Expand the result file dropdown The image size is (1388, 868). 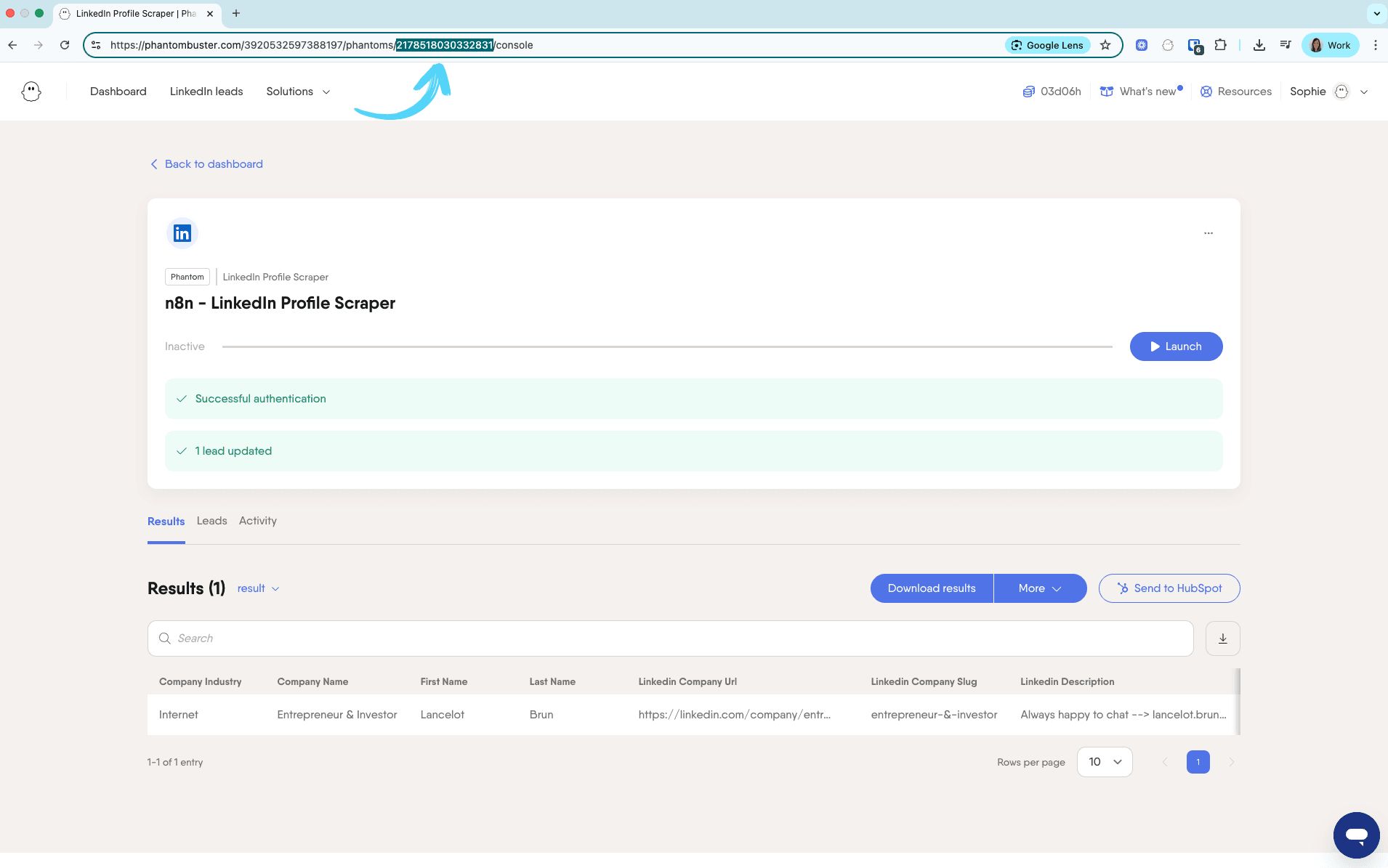(258, 588)
